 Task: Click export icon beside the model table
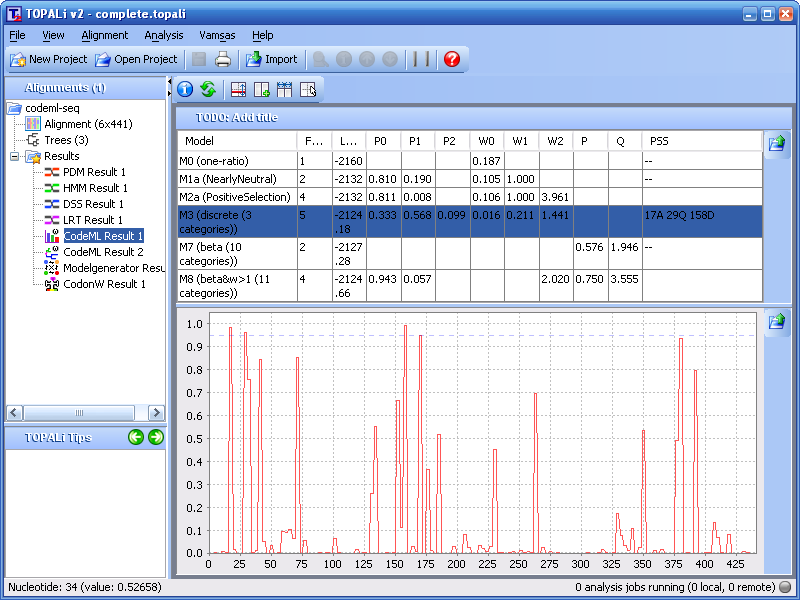point(777,143)
